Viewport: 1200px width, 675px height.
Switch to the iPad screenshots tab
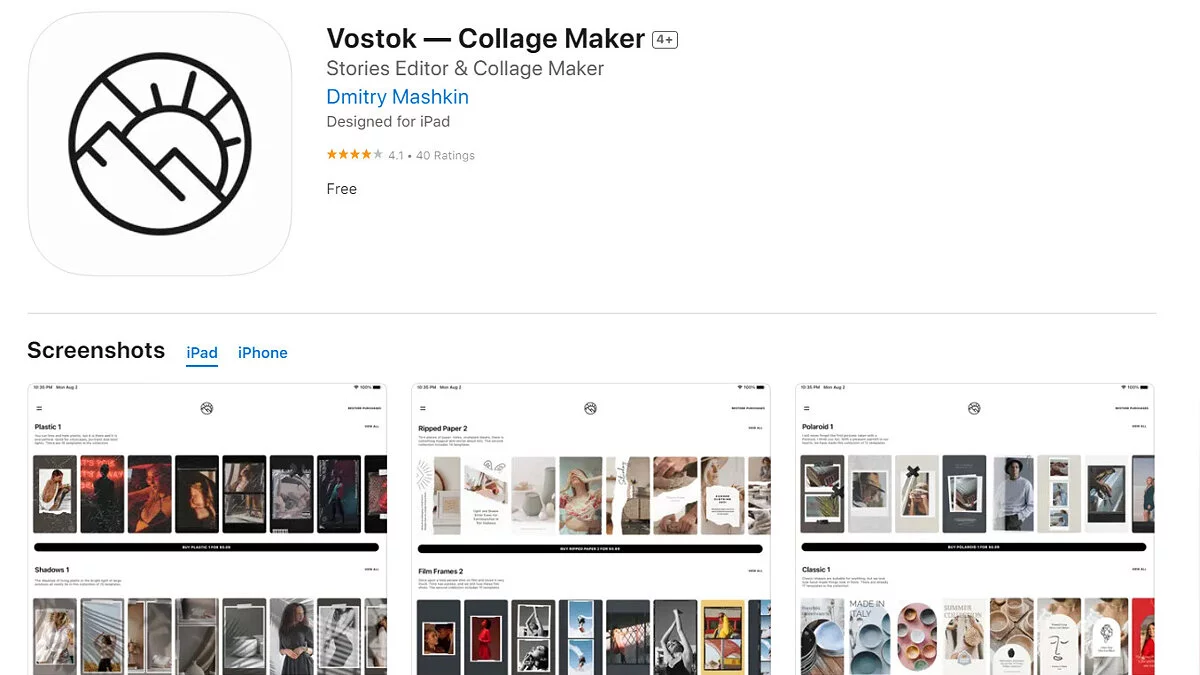pos(202,353)
